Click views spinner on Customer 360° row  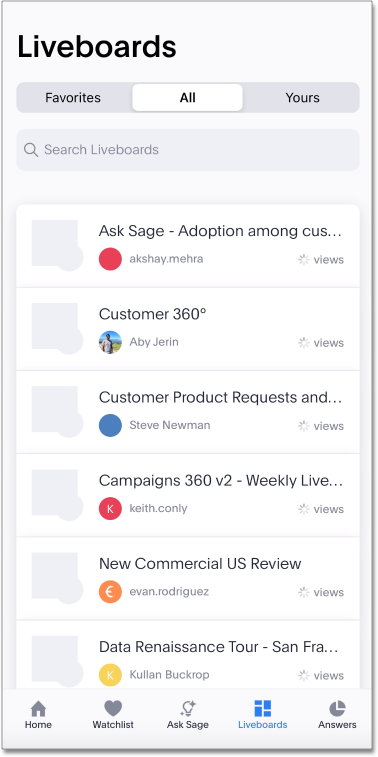(x=304, y=343)
